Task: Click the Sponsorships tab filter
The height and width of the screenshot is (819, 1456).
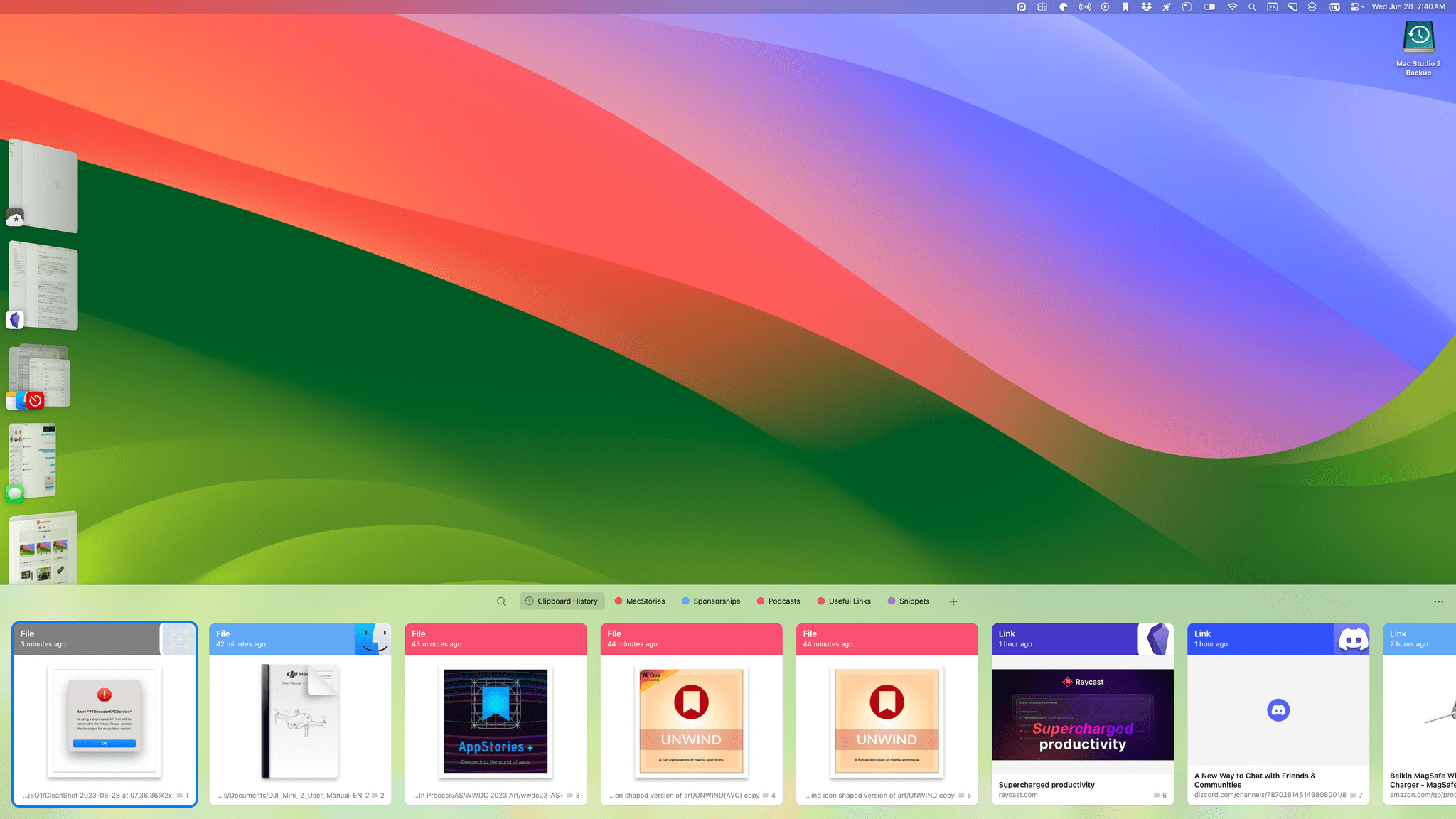Action: point(711,601)
